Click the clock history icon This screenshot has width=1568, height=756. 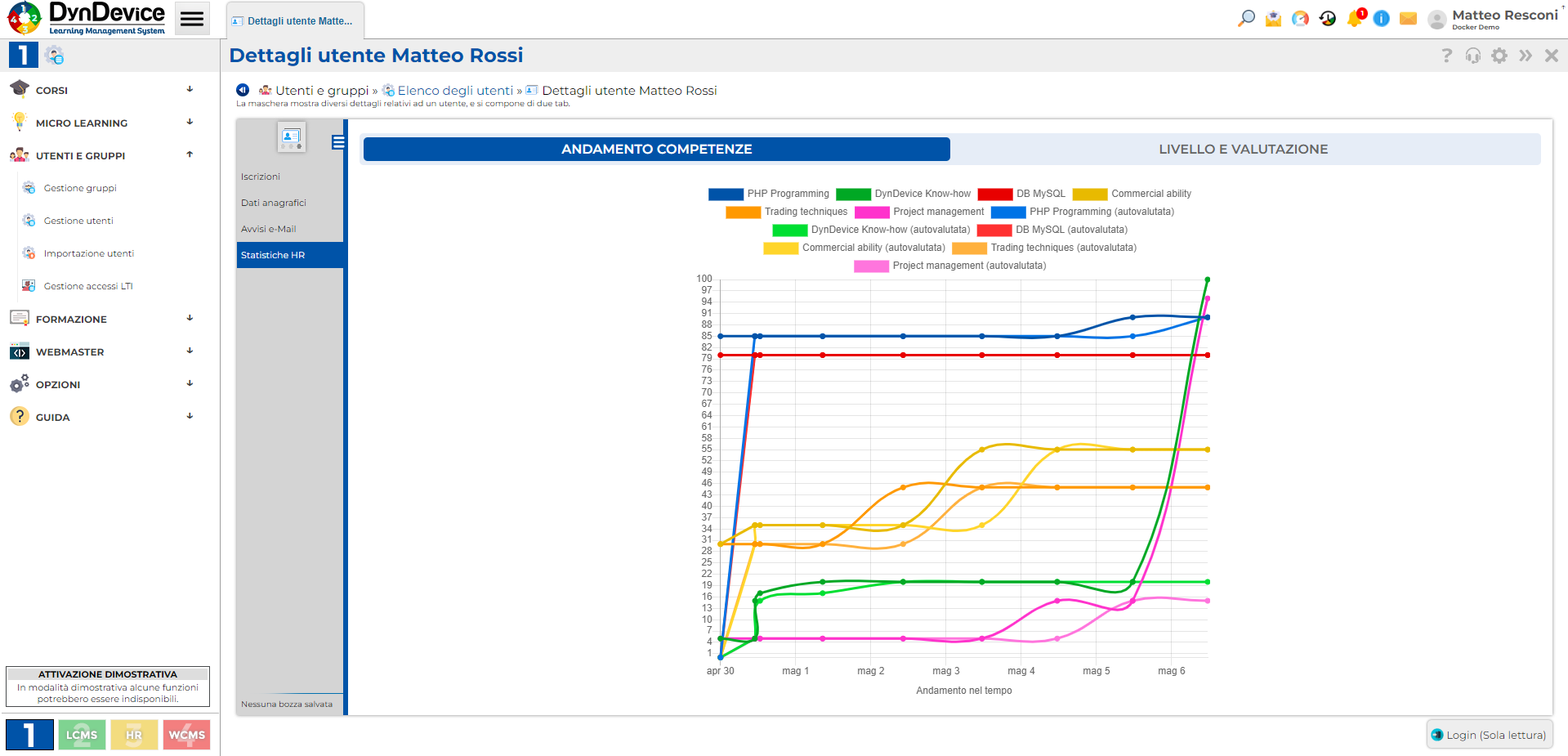1328,18
